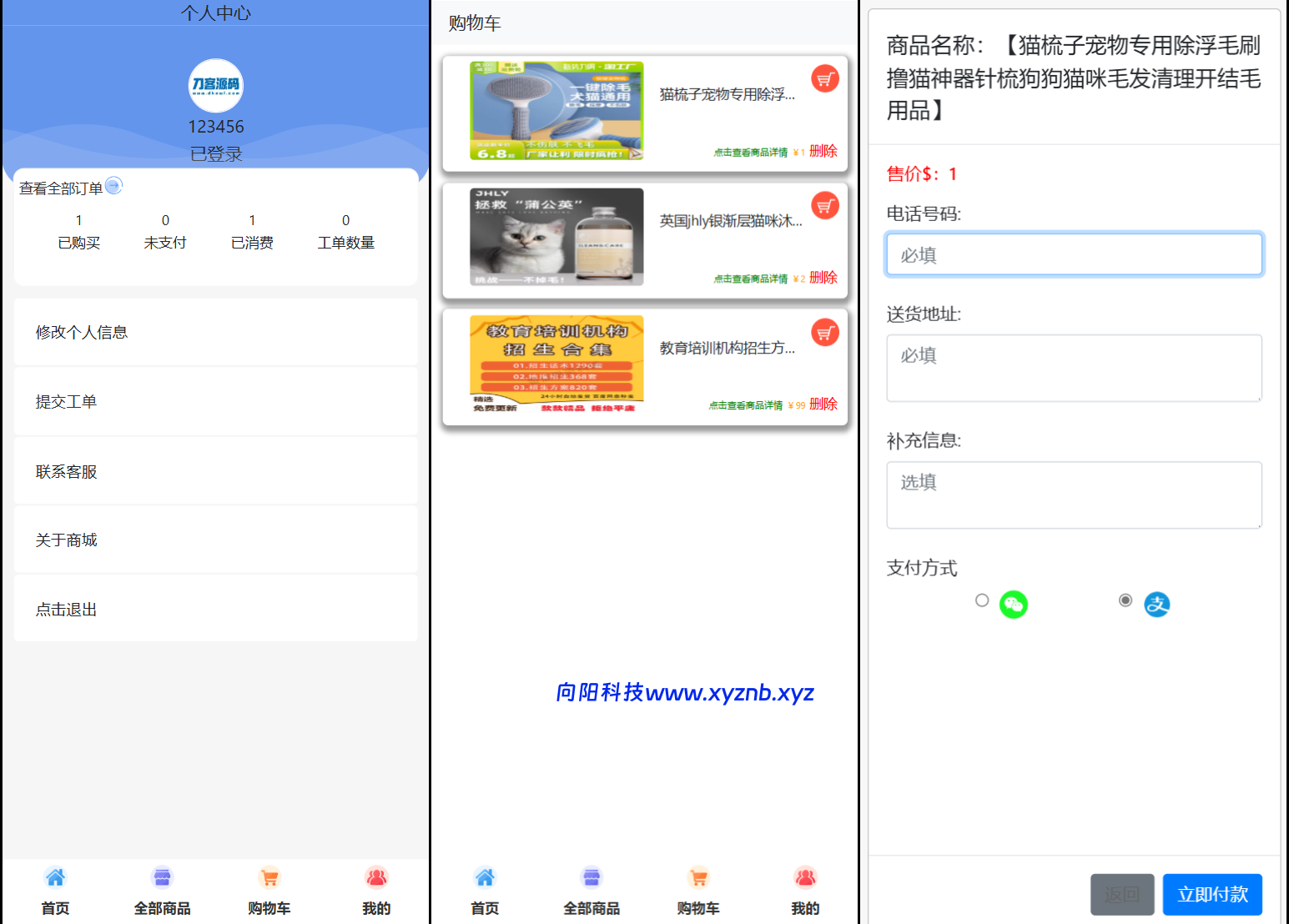
Task: Tap the arrow icon beside 查看全部订单
Action: coord(114,186)
